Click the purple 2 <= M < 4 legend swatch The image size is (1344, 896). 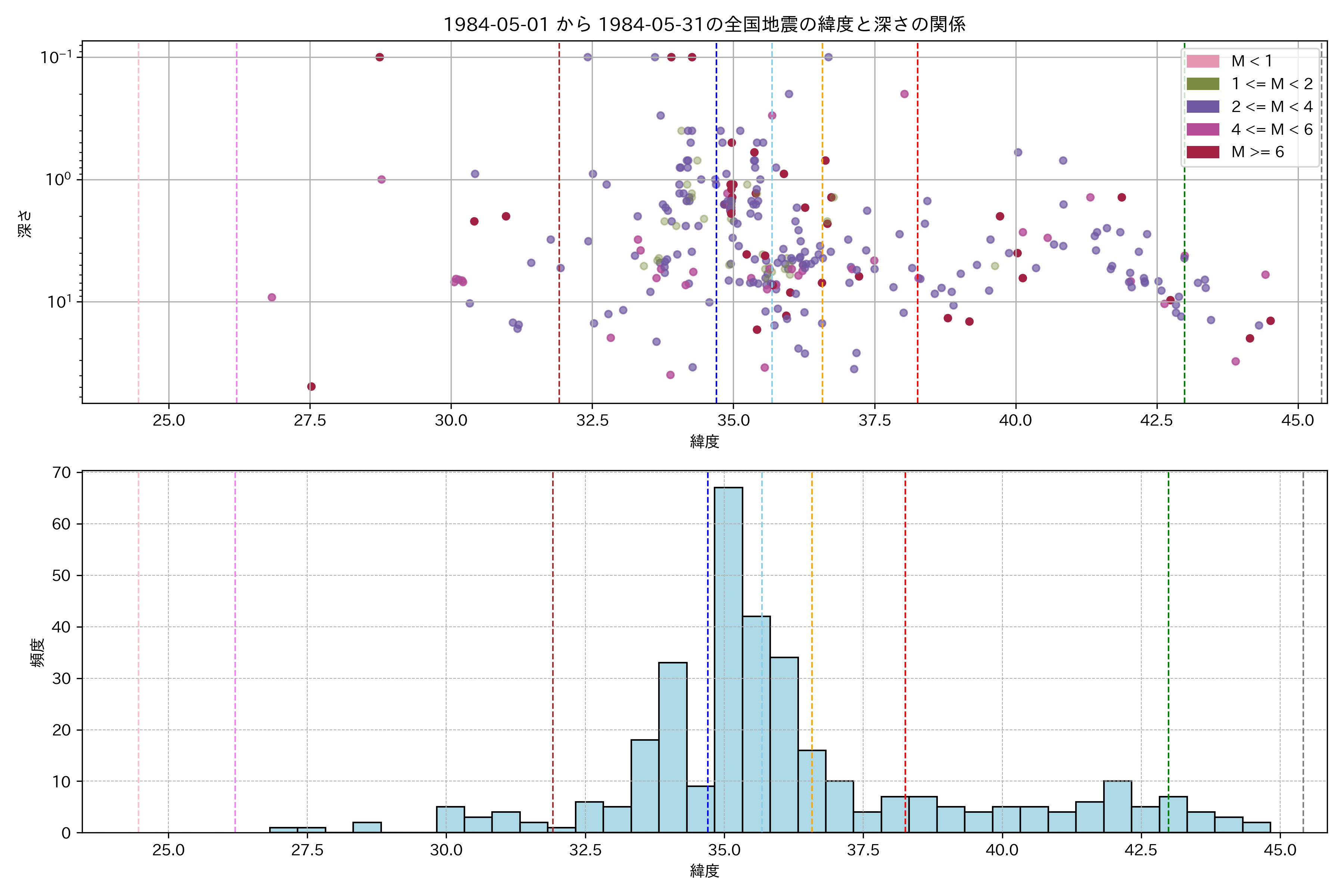(1202, 107)
